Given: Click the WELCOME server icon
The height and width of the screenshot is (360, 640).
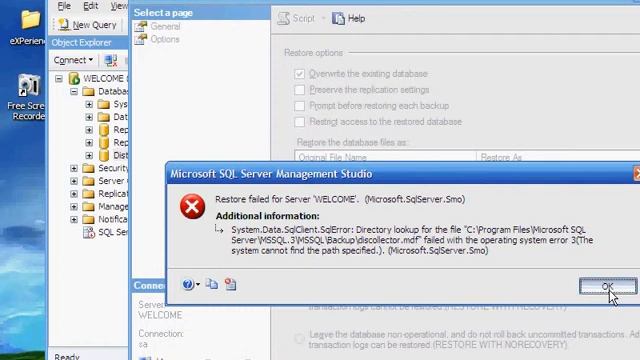Looking at the screenshot, I should pos(74,78).
